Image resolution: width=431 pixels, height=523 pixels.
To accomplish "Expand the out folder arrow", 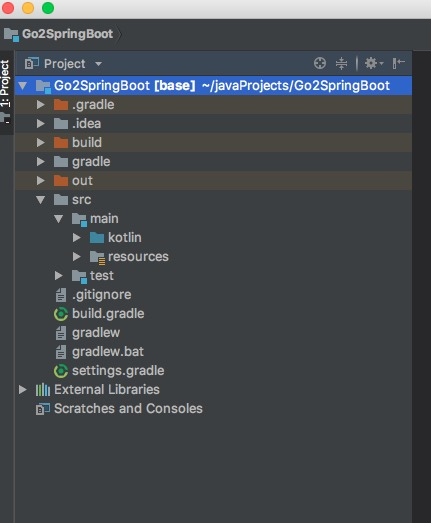I will point(40,181).
